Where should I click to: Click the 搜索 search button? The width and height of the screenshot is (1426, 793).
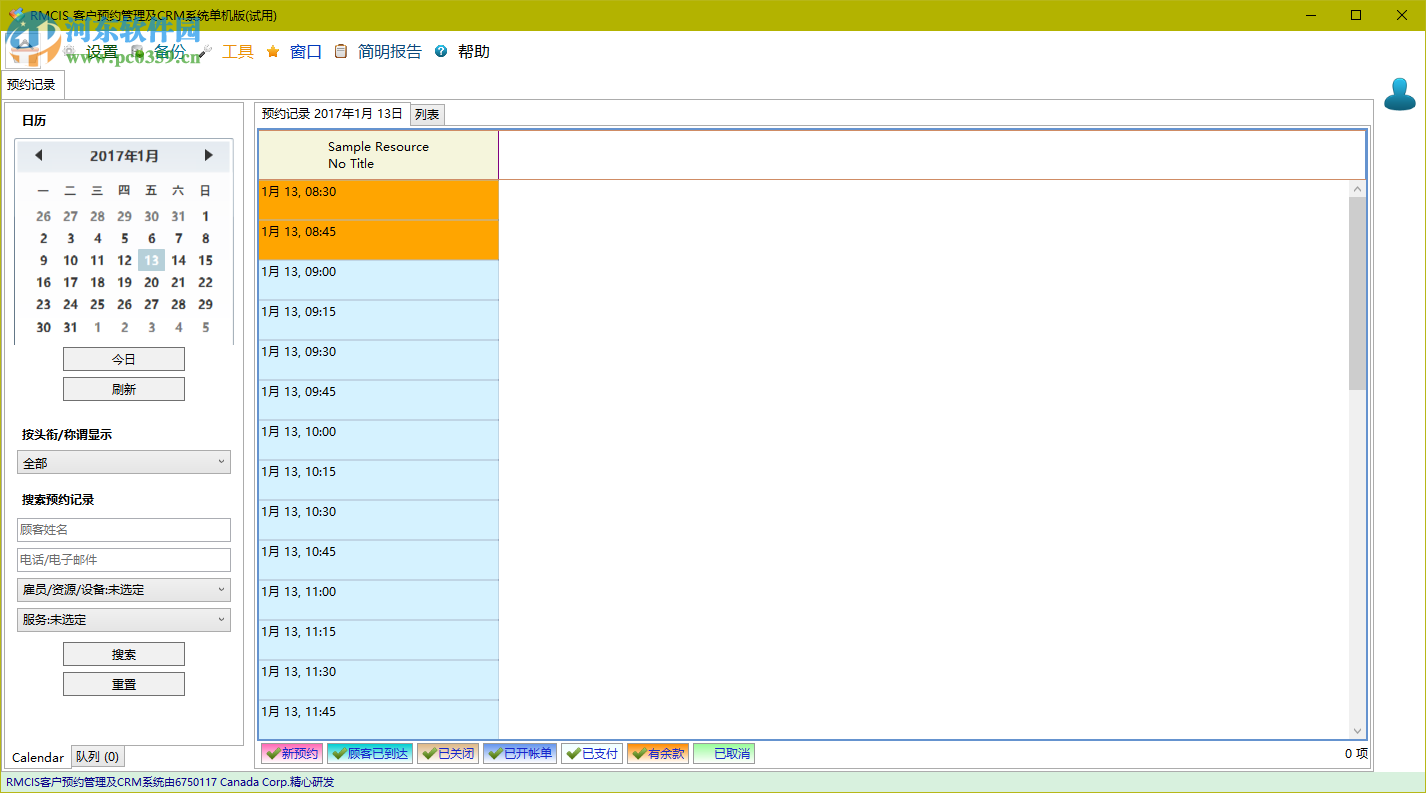click(x=124, y=654)
